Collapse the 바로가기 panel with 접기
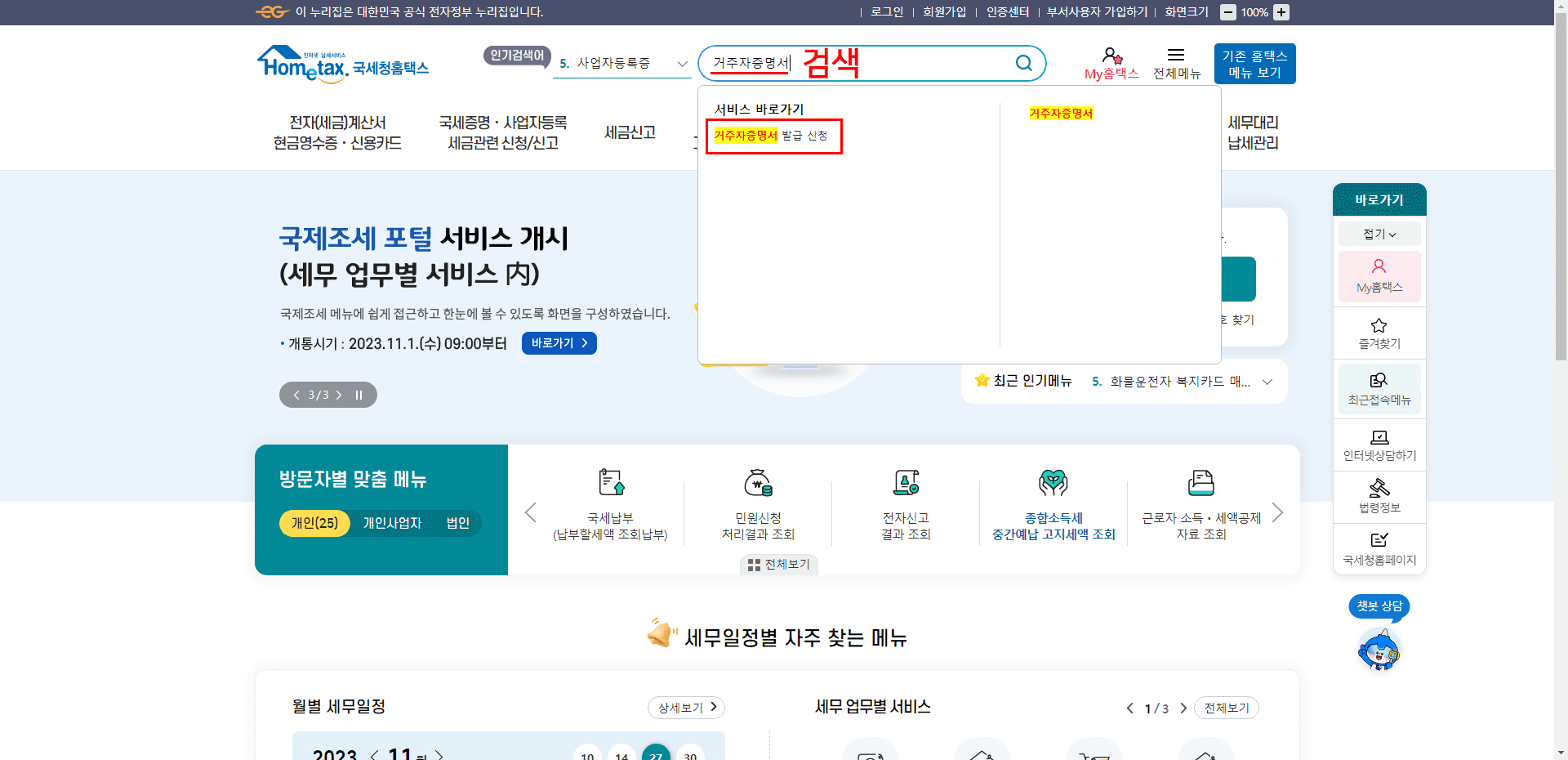This screenshot has width=1568, height=760. coord(1379,234)
